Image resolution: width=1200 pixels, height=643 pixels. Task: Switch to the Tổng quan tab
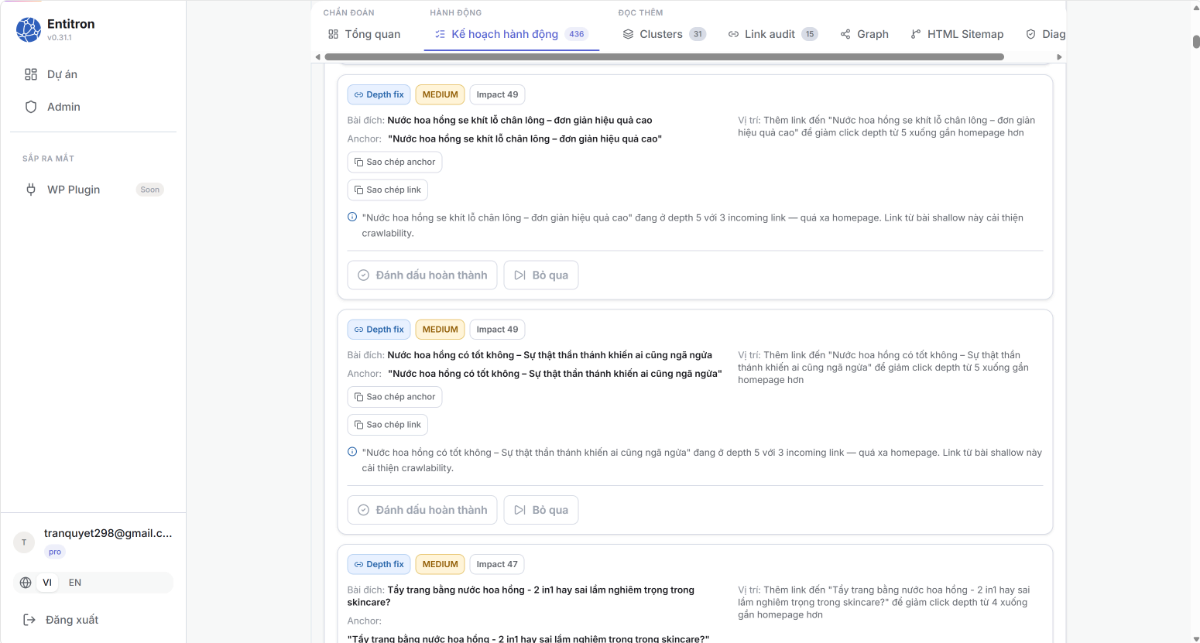(x=364, y=34)
